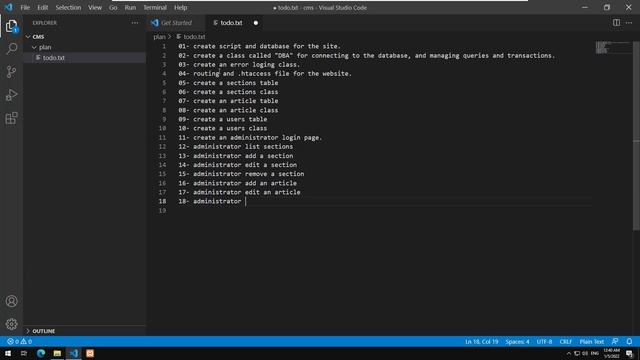
Task: Open the Action Center notifications icon
Action: click(629, 353)
